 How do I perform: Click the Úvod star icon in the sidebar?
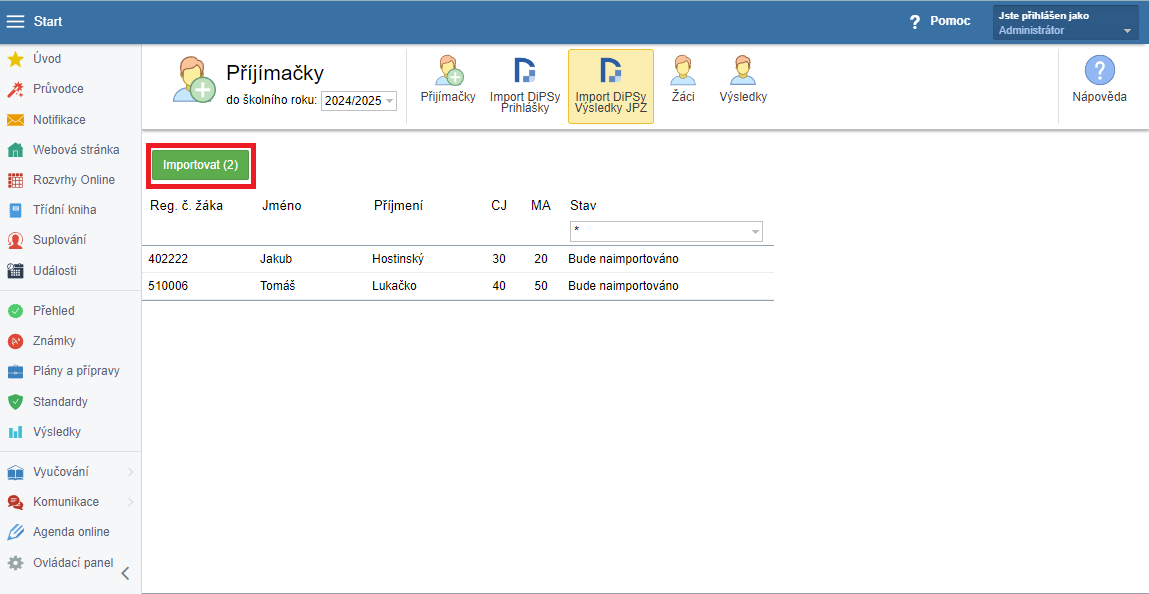click(15, 59)
